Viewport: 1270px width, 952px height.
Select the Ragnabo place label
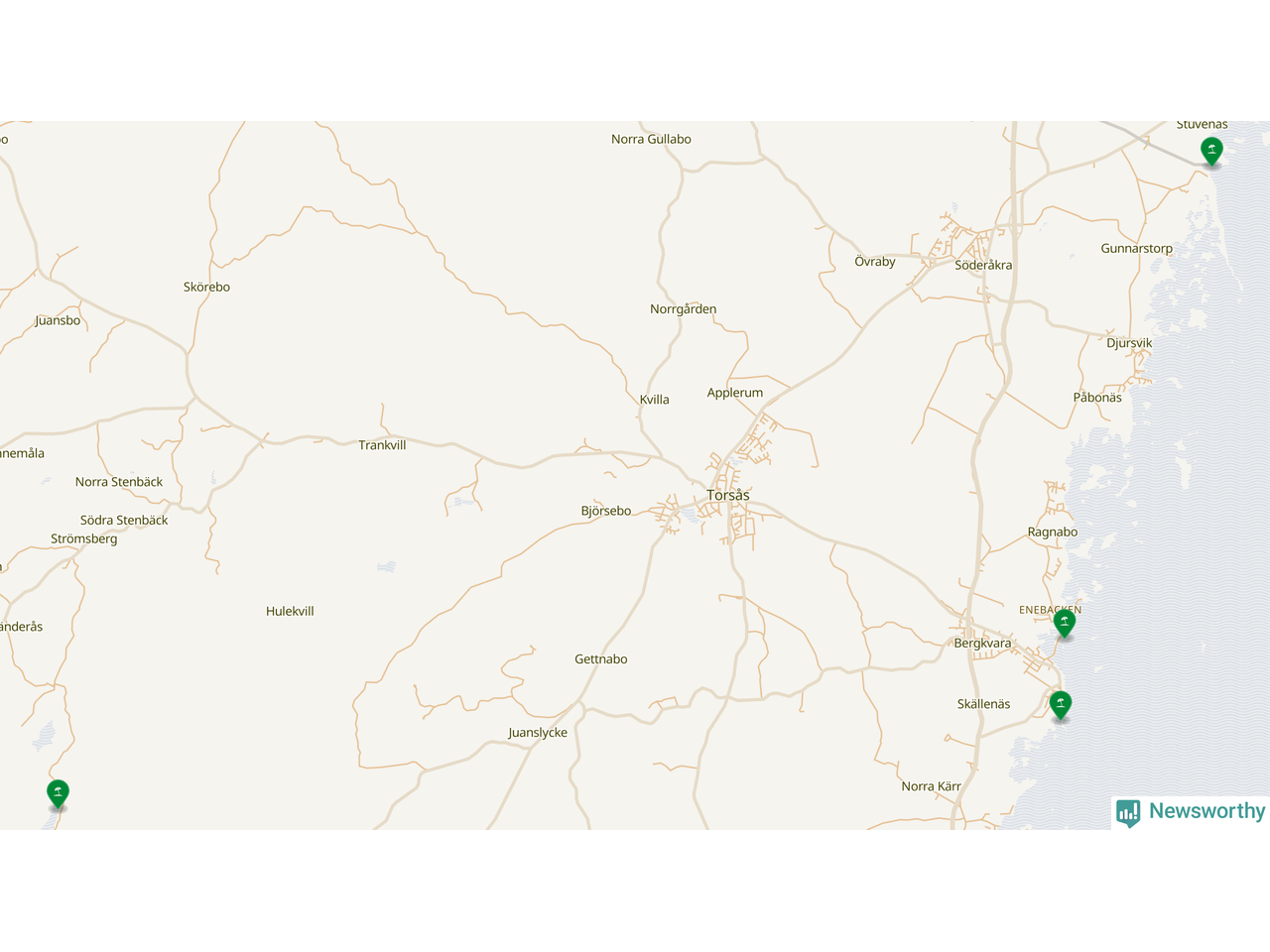tap(1053, 533)
